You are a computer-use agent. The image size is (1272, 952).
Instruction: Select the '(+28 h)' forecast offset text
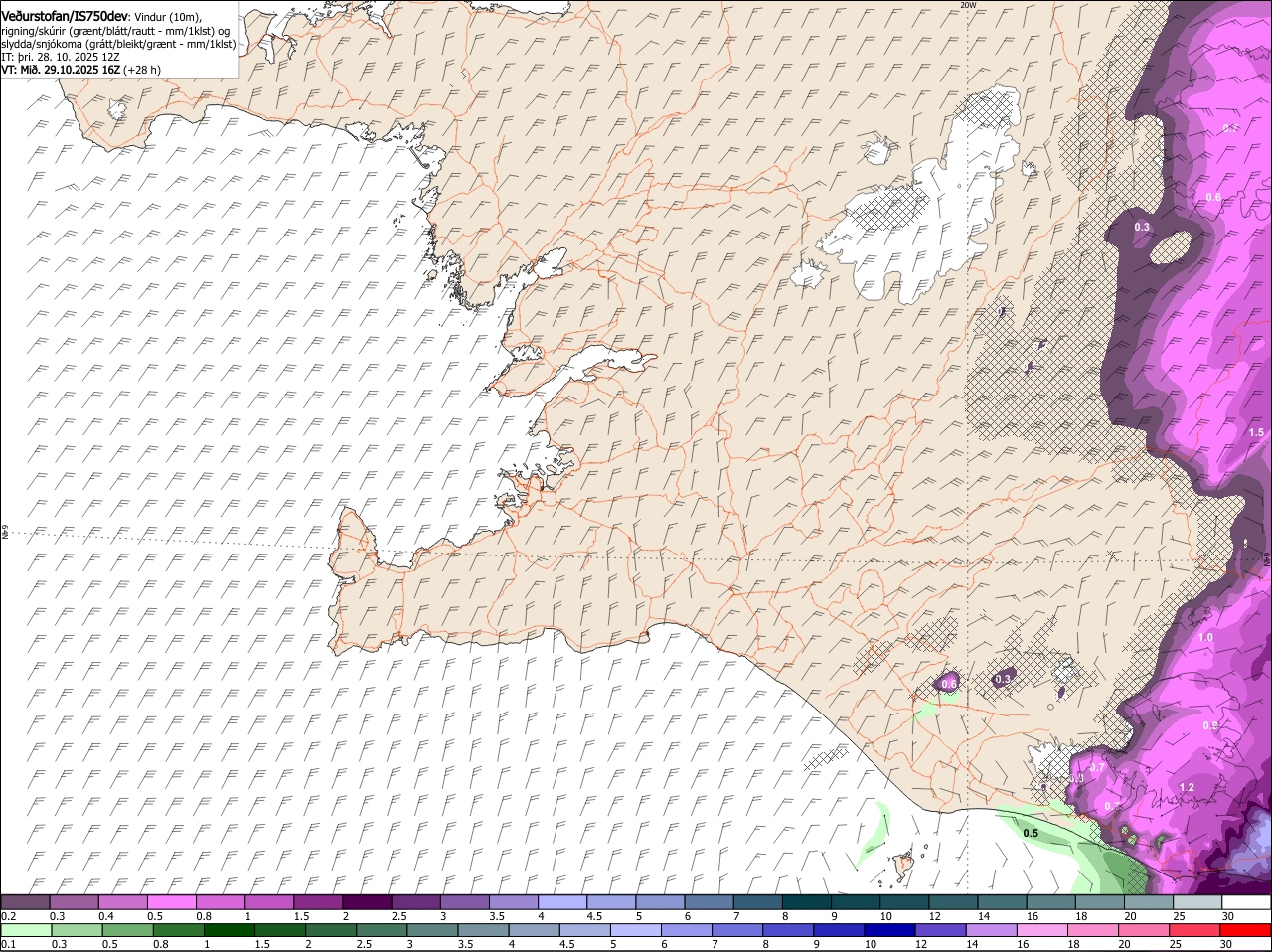143,70
